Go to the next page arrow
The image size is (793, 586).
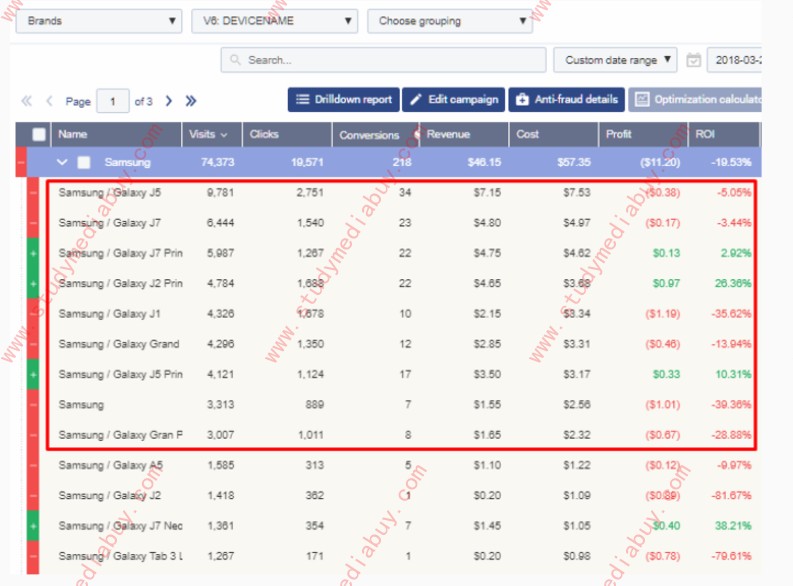(169, 101)
